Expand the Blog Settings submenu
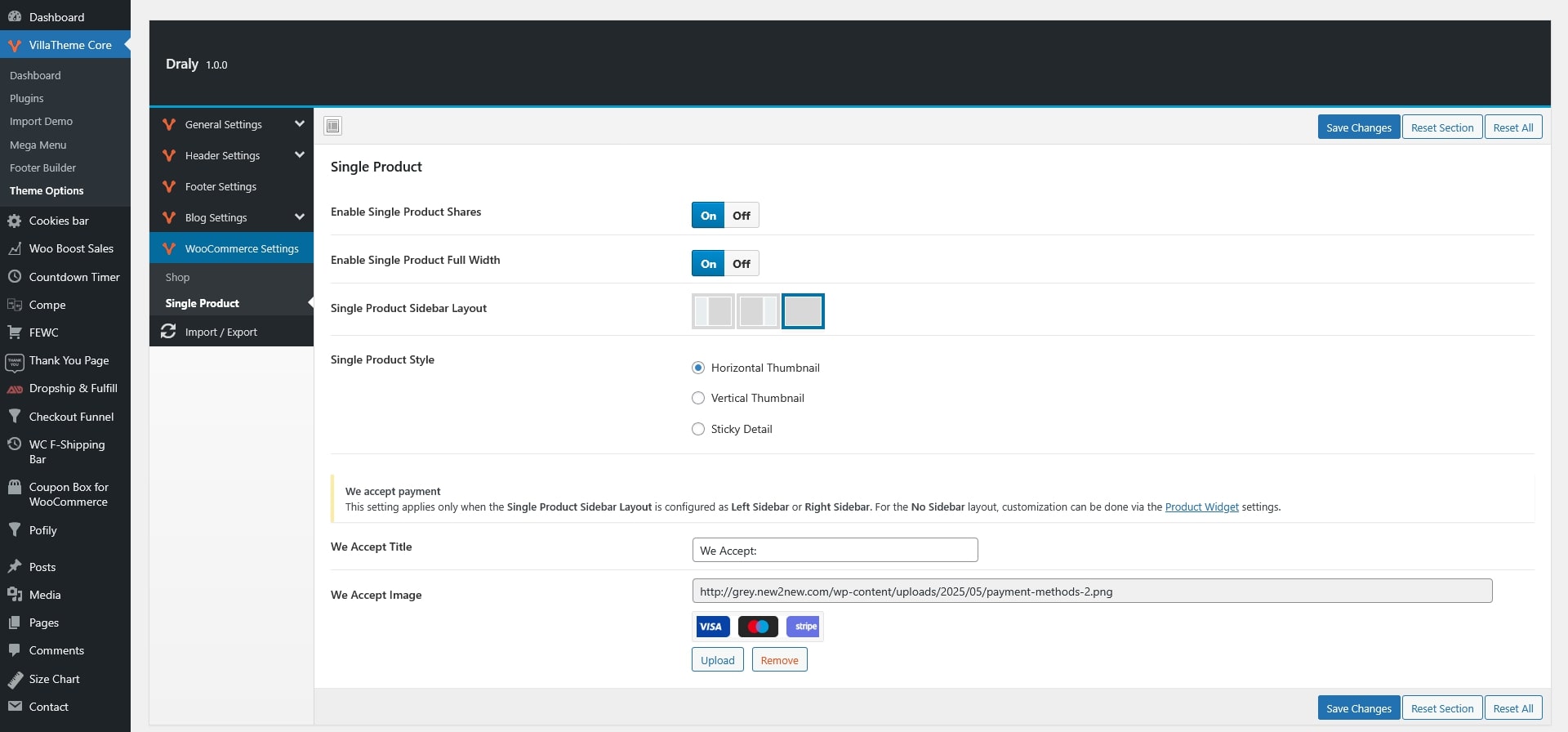The height and width of the screenshot is (732, 1568). [x=299, y=217]
